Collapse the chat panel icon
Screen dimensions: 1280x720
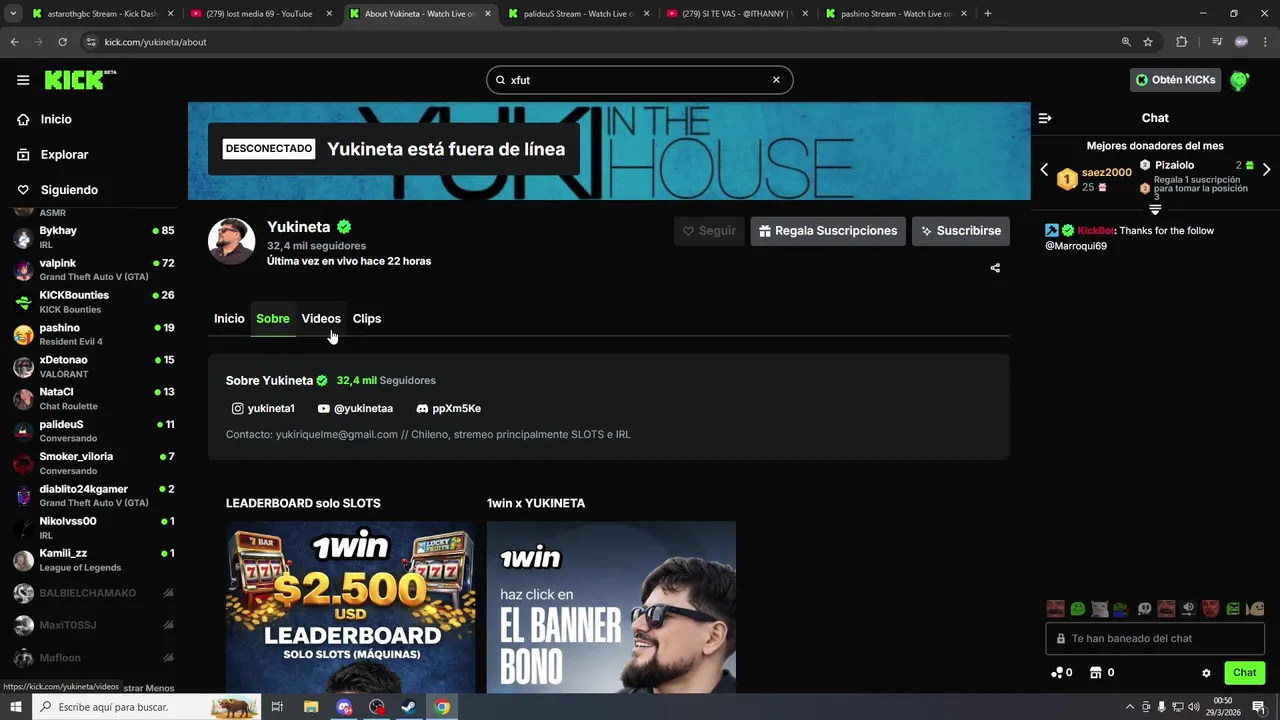[x=1045, y=118]
